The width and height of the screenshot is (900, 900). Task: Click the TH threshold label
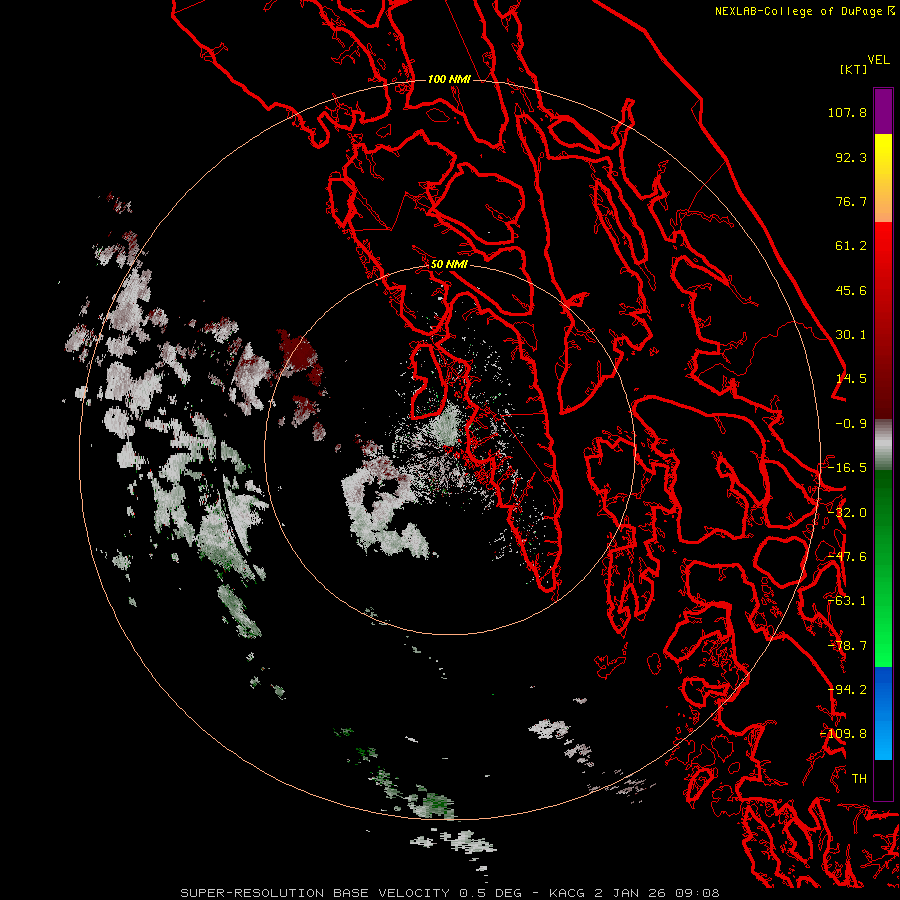click(x=859, y=779)
